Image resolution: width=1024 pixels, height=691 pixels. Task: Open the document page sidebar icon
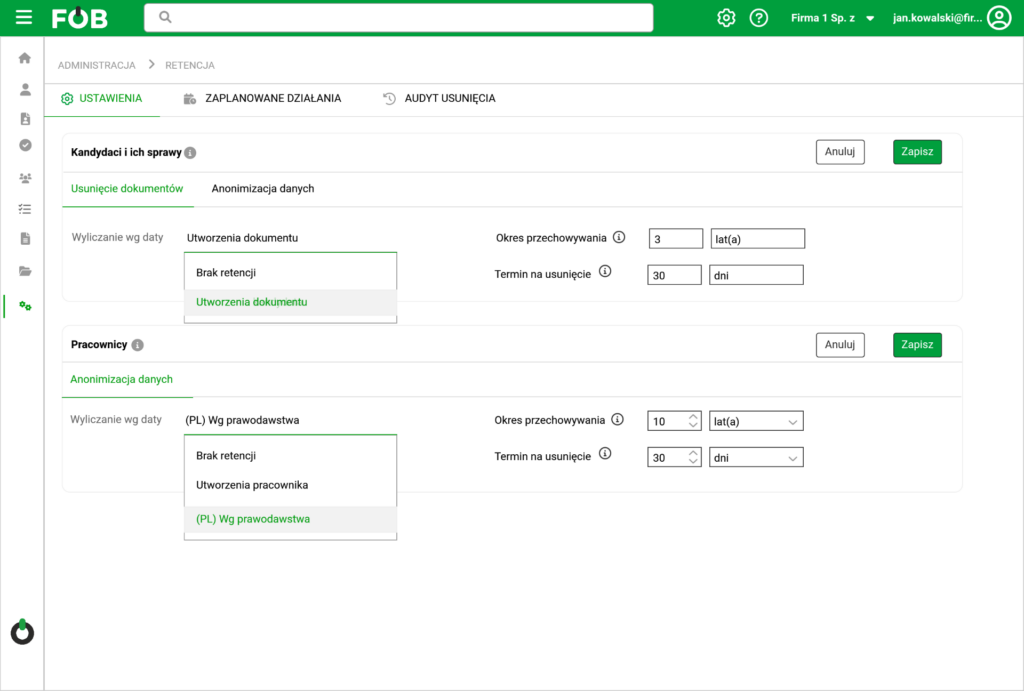click(25, 238)
